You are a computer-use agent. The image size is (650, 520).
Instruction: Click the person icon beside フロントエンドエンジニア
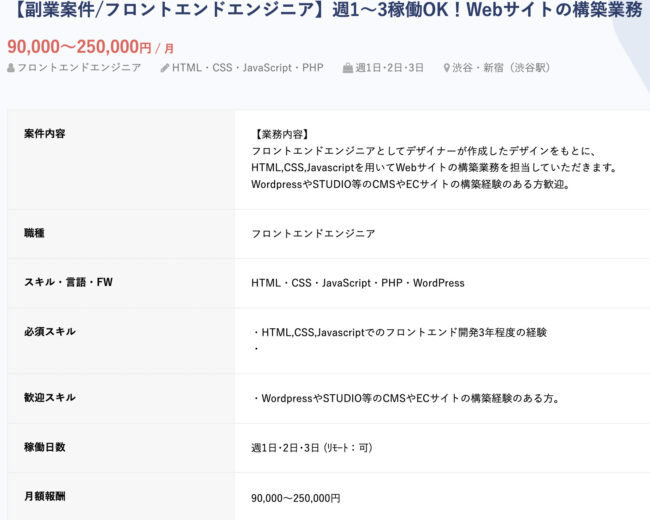click(11, 68)
